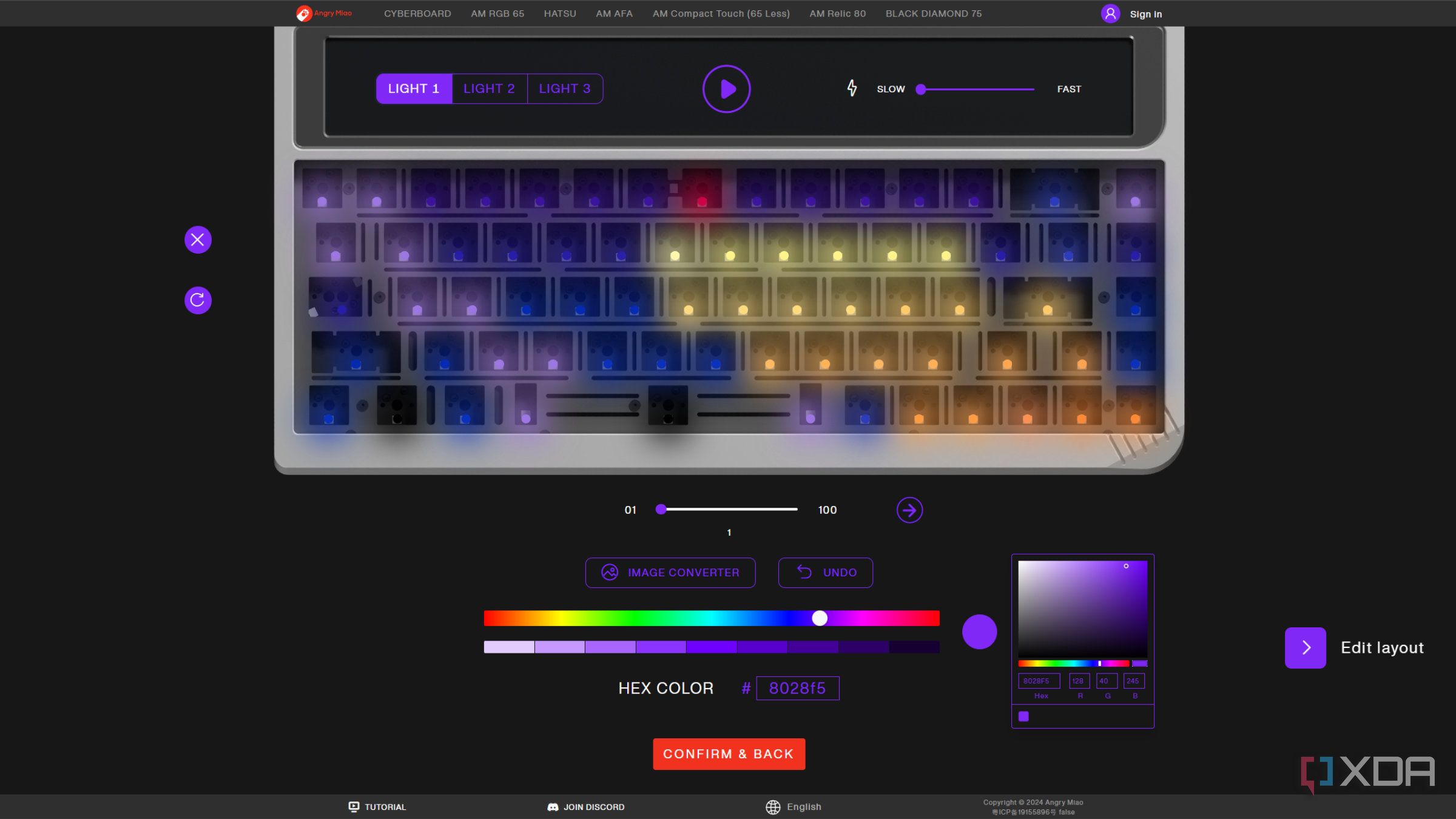1456x819 pixels.
Task: Click the frame slider handle at 01
Action: click(661, 510)
